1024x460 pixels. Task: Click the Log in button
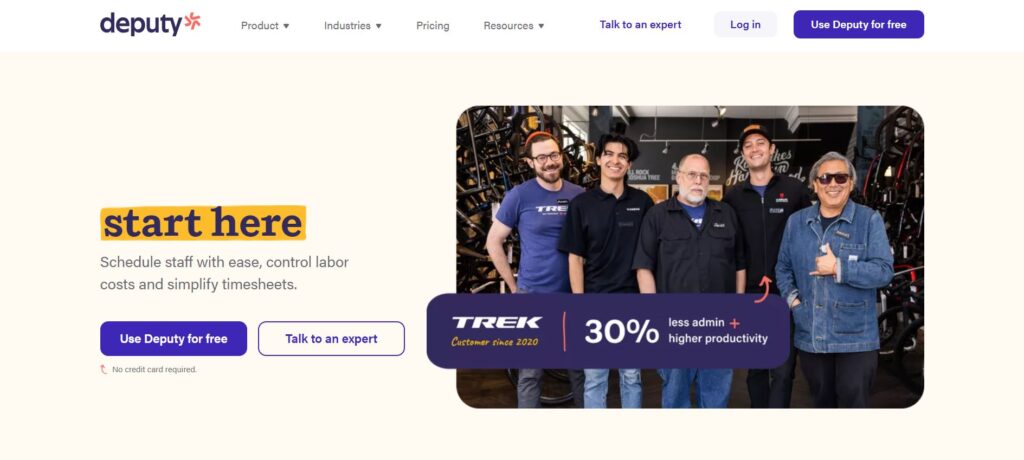pos(745,24)
